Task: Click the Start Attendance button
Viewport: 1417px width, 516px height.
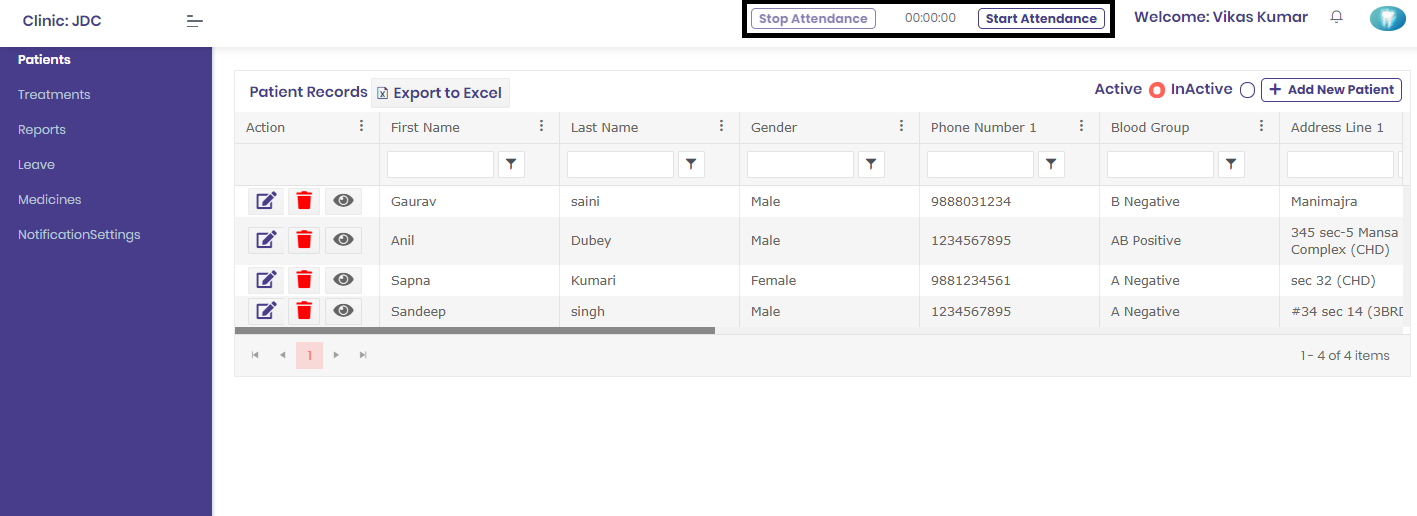Action: [1041, 18]
